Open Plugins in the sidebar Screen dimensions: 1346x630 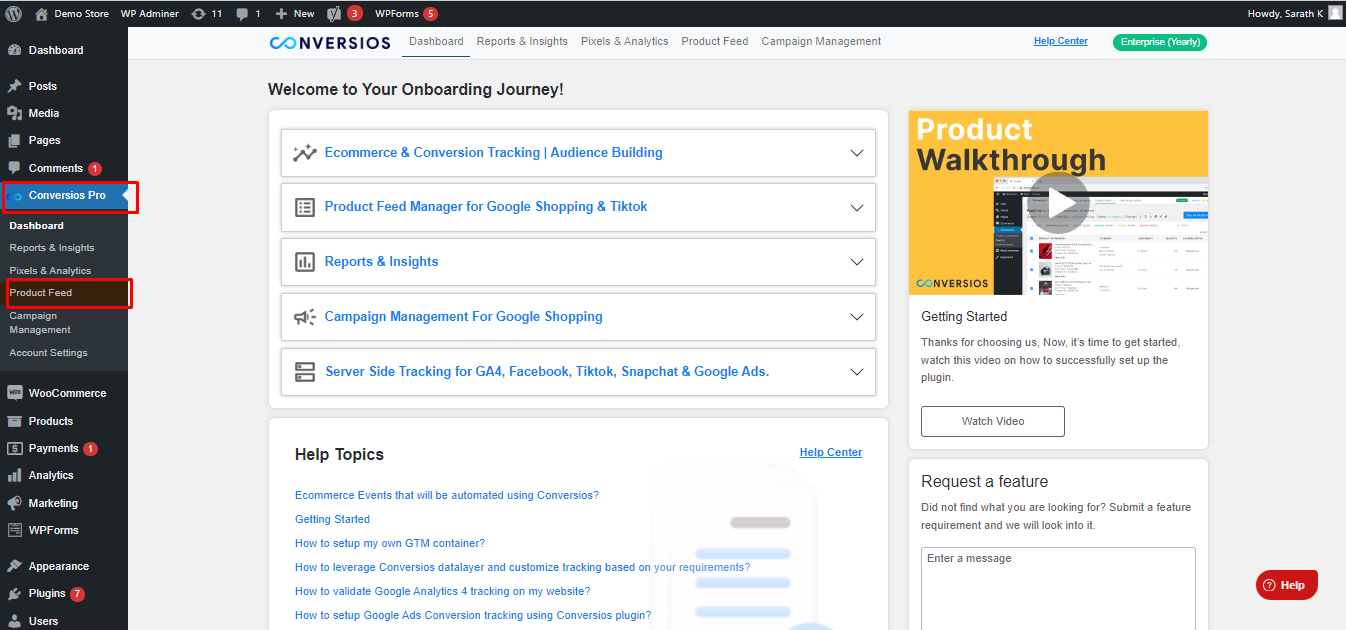(x=46, y=593)
